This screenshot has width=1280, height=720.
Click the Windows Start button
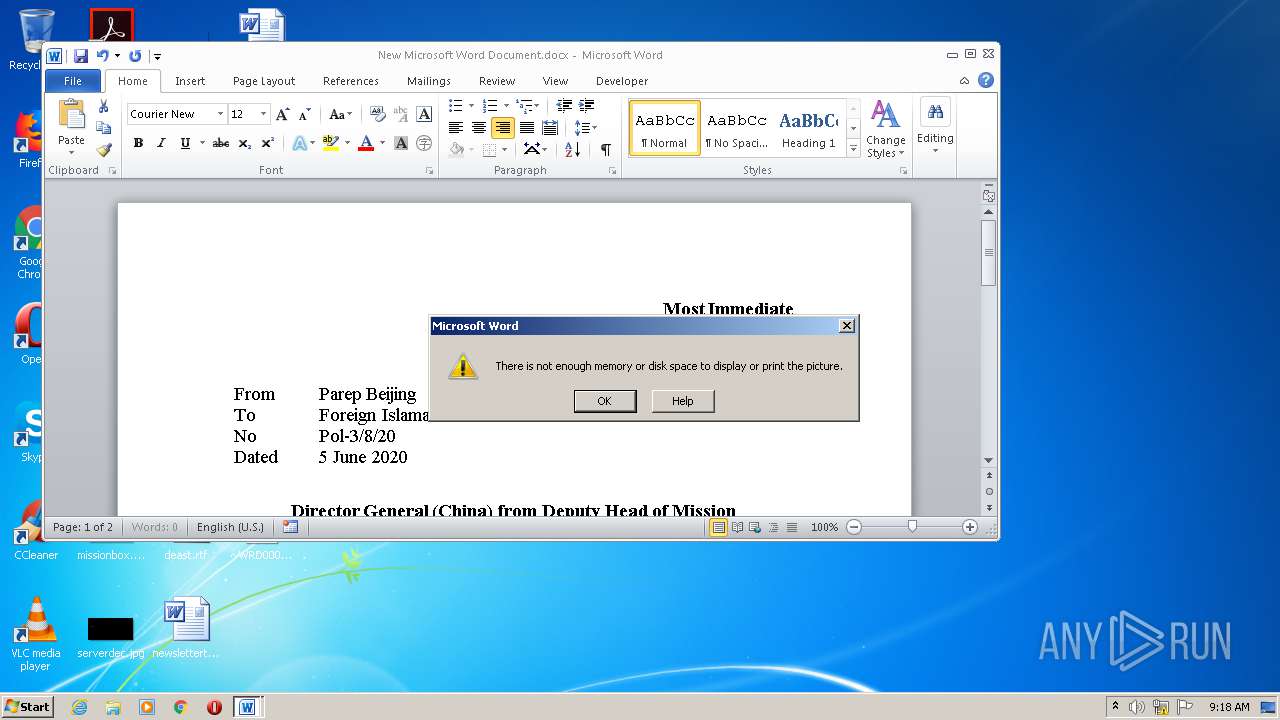[x=27, y=706]
